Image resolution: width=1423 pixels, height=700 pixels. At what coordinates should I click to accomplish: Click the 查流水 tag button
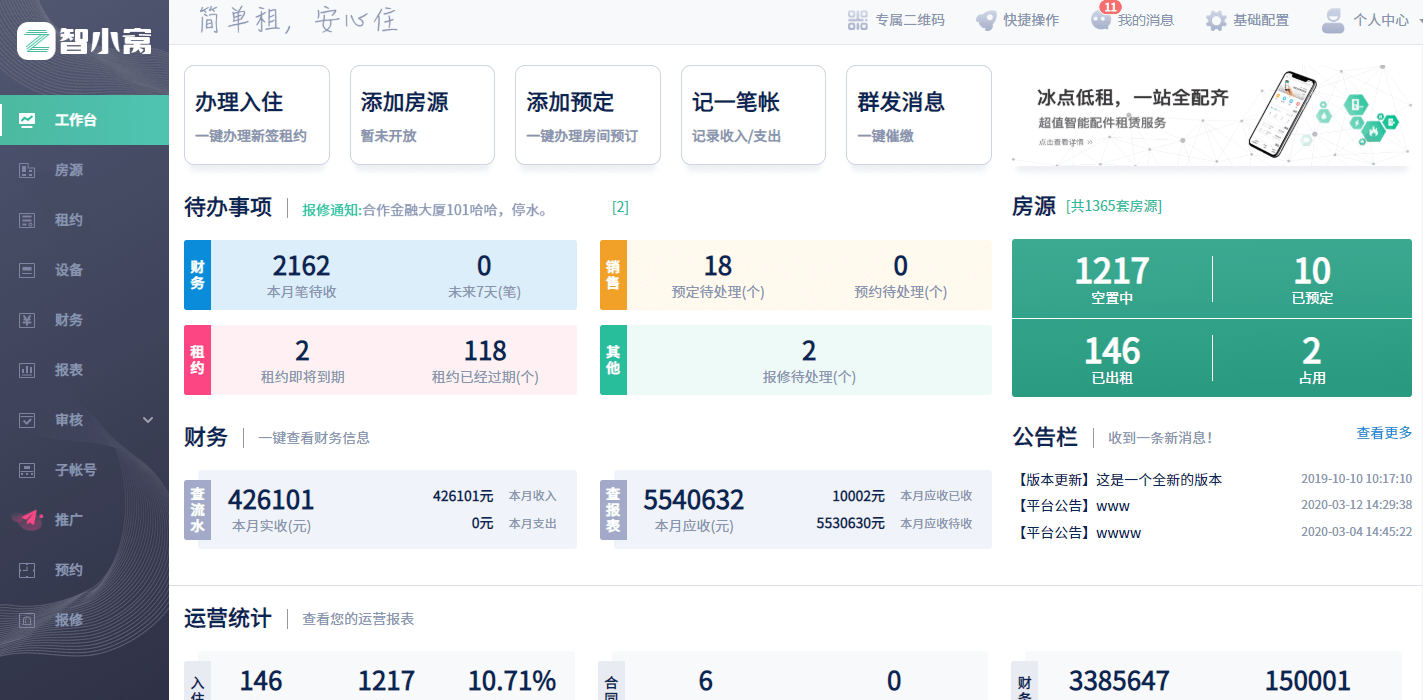tap(198, 510)
